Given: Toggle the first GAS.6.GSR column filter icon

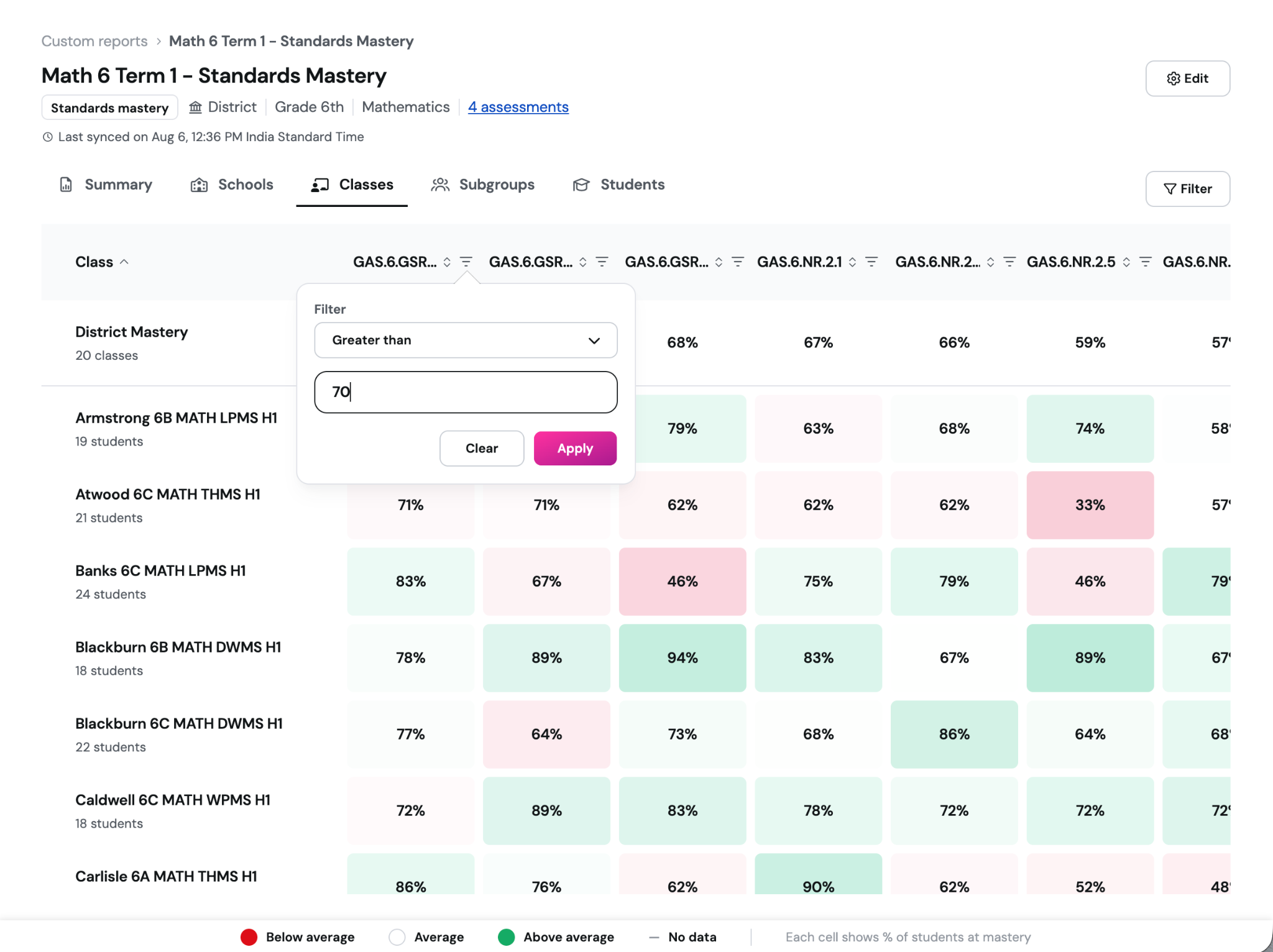Looking at the screenshot, I should click(466, 262).
